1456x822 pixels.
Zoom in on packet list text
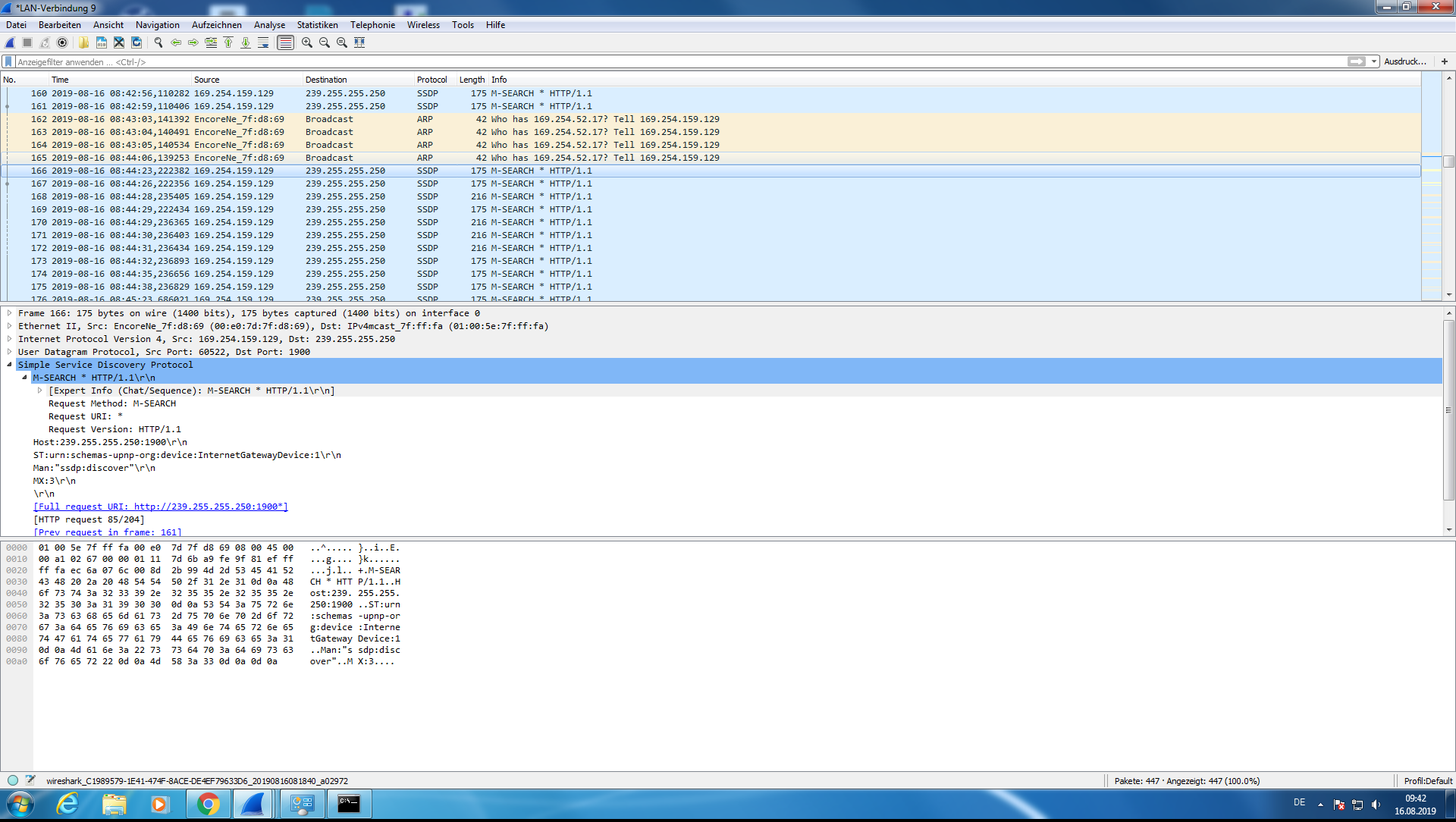(307, 42)
